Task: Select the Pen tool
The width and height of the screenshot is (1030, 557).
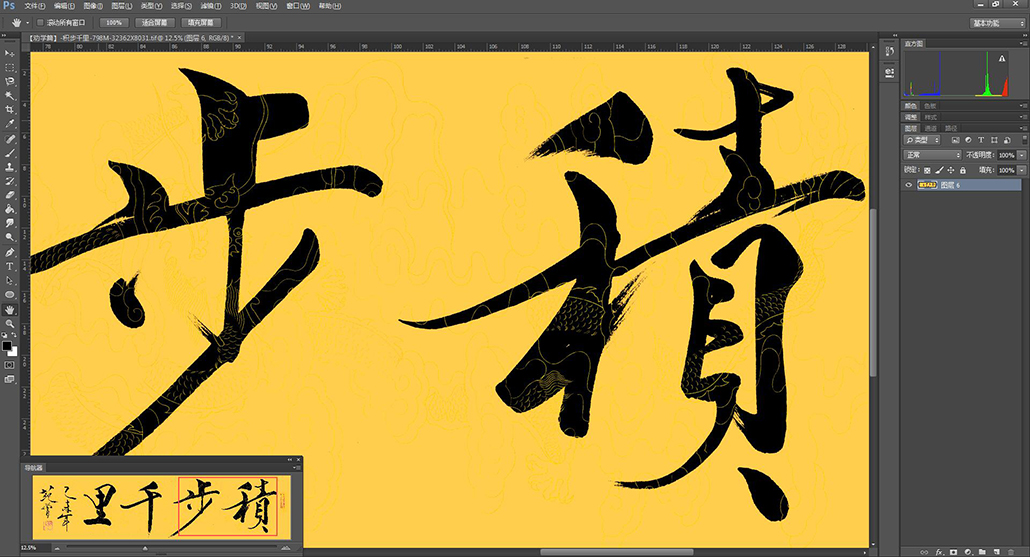Action: click(9, 253)
